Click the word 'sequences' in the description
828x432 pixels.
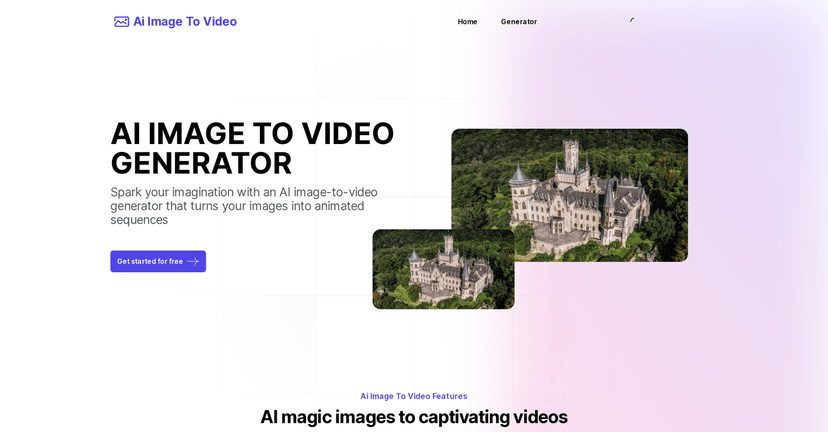click(x=139, y=220)
